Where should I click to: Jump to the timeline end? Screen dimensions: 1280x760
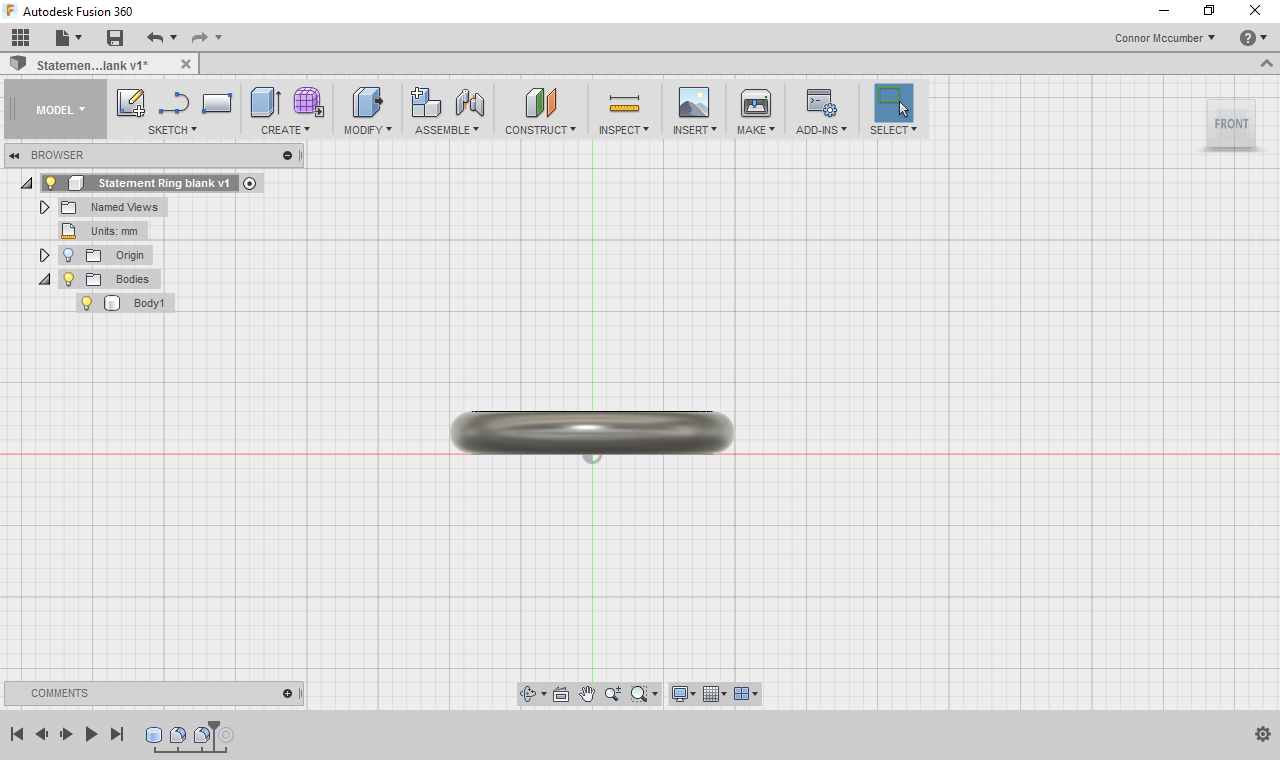[x=116, y=734]
